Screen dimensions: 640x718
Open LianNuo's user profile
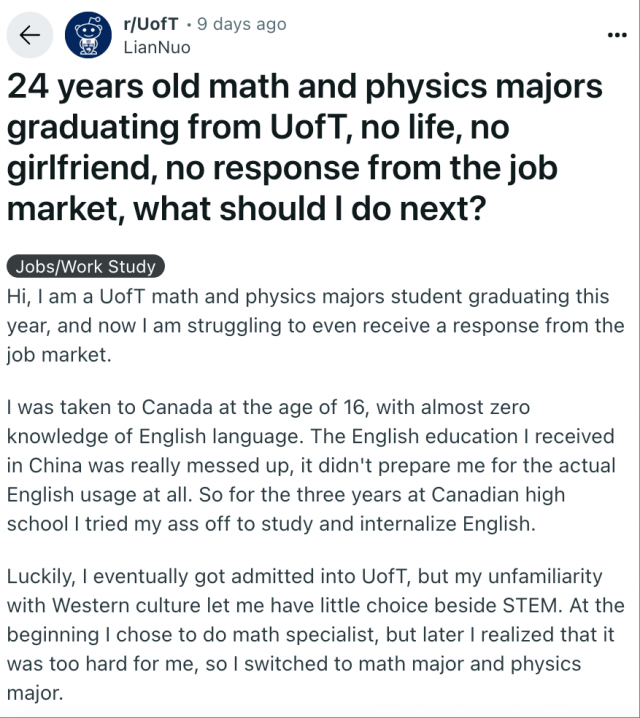click(x=155, y=47)
